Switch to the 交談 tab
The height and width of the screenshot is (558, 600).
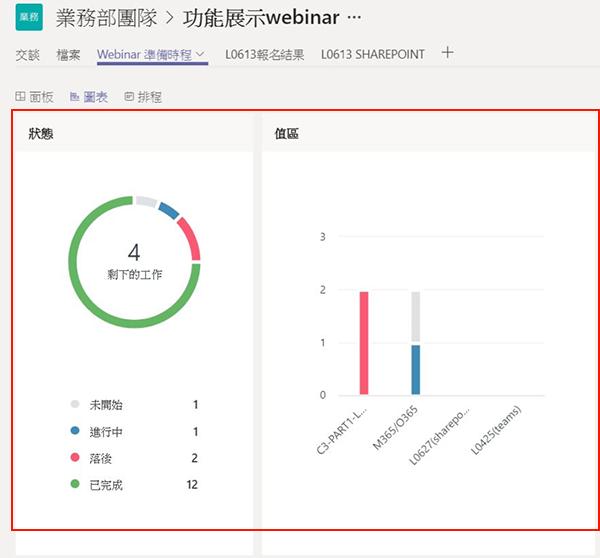pyautogui.click(x=28, y=55)
